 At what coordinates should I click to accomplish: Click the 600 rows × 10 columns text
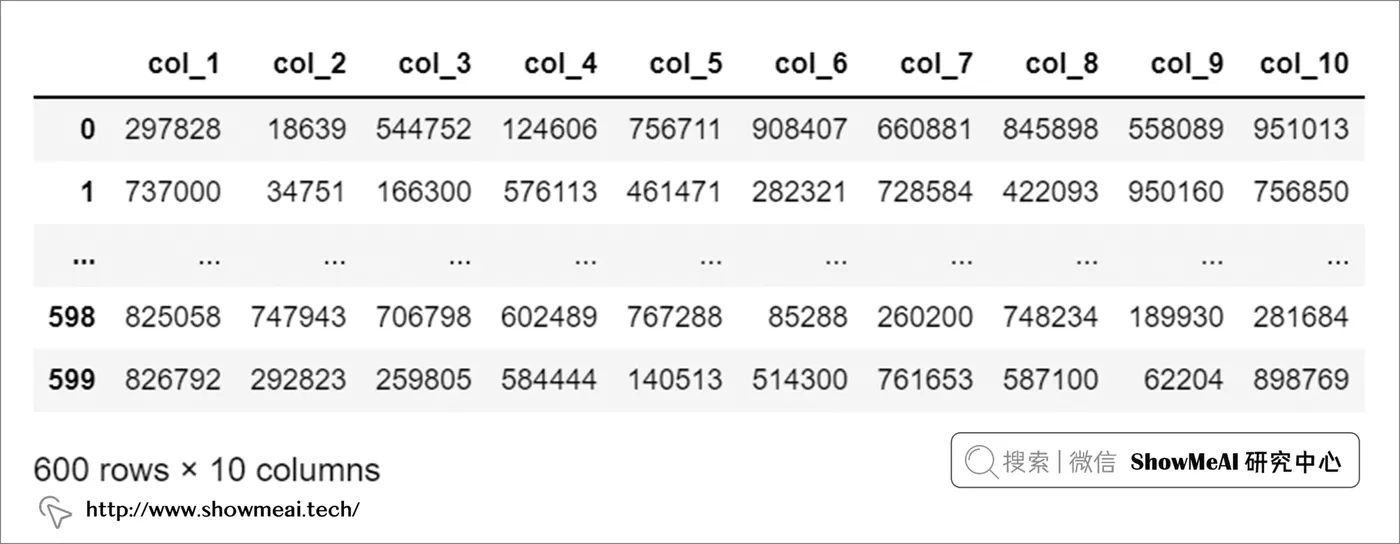tap(207, 469)
